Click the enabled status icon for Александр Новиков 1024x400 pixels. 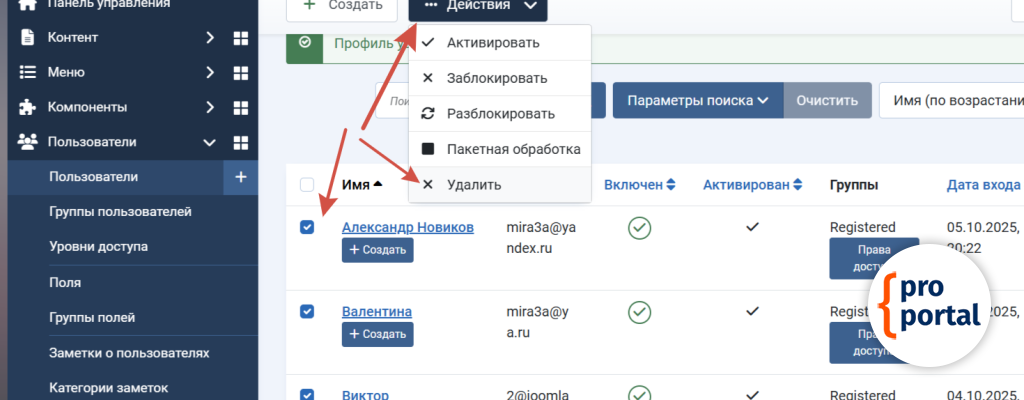coord(640,228)
